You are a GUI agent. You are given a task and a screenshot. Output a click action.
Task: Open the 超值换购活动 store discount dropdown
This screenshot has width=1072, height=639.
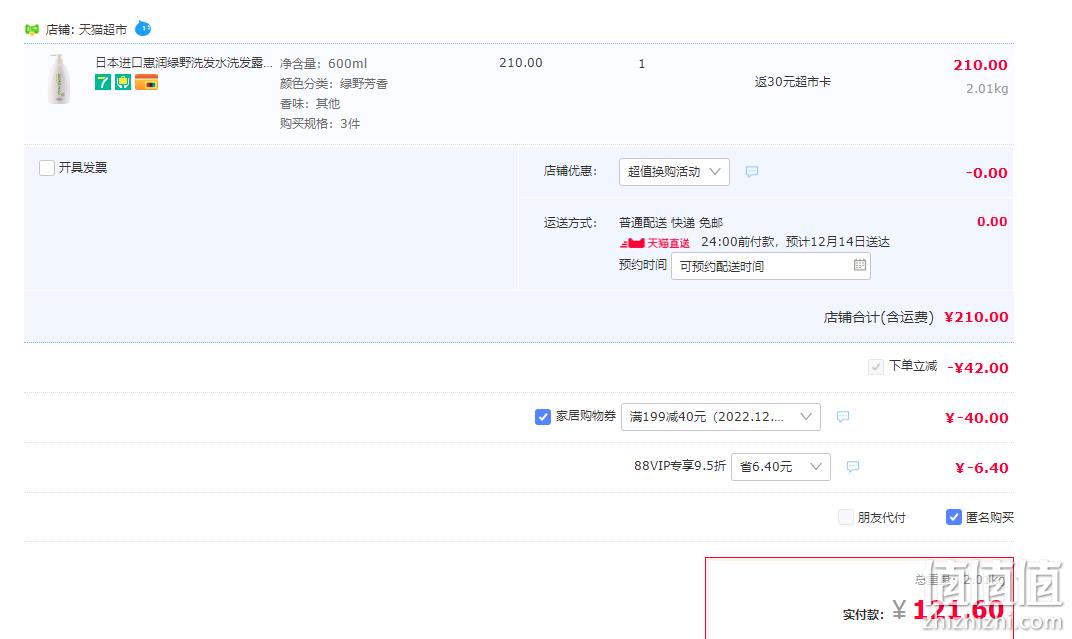pyautogui.click(x=674, y=172)
